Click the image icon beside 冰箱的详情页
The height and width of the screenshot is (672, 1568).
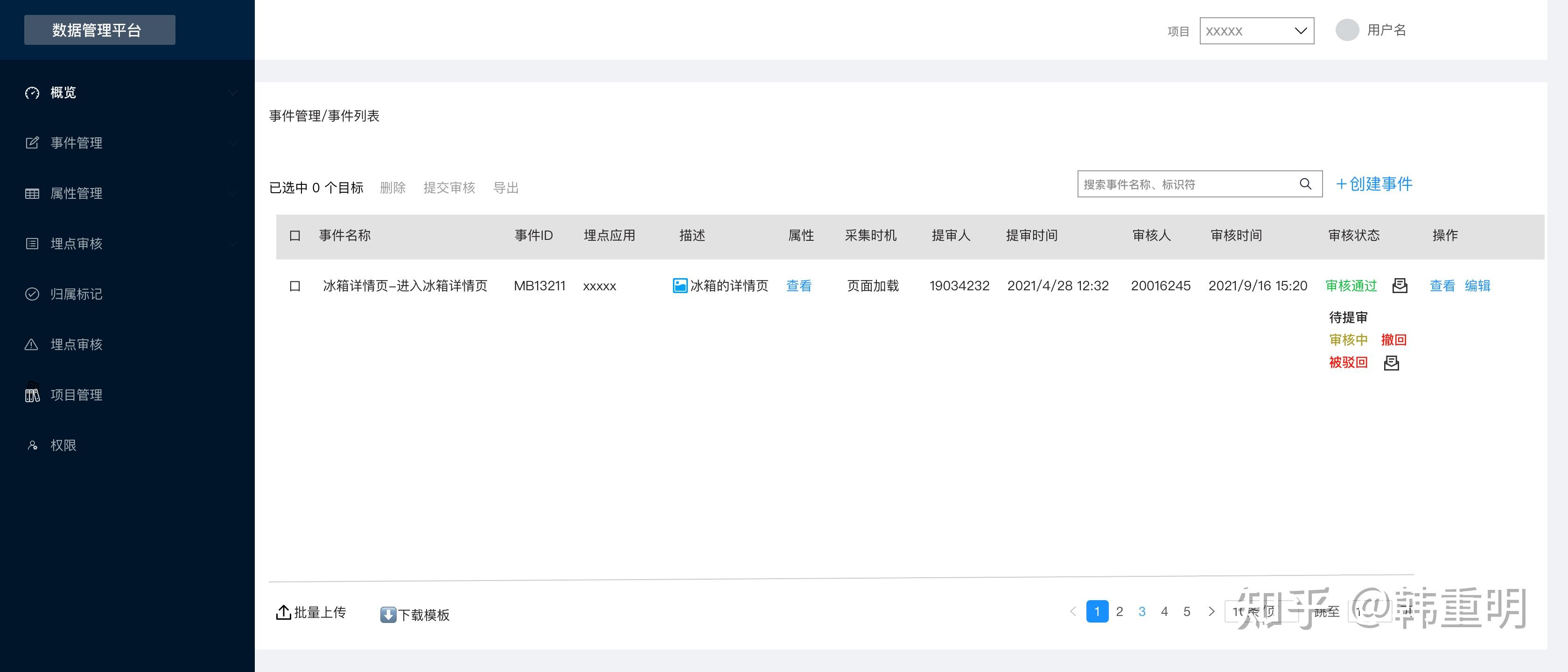pyautogui.click(x=679, y=286)
